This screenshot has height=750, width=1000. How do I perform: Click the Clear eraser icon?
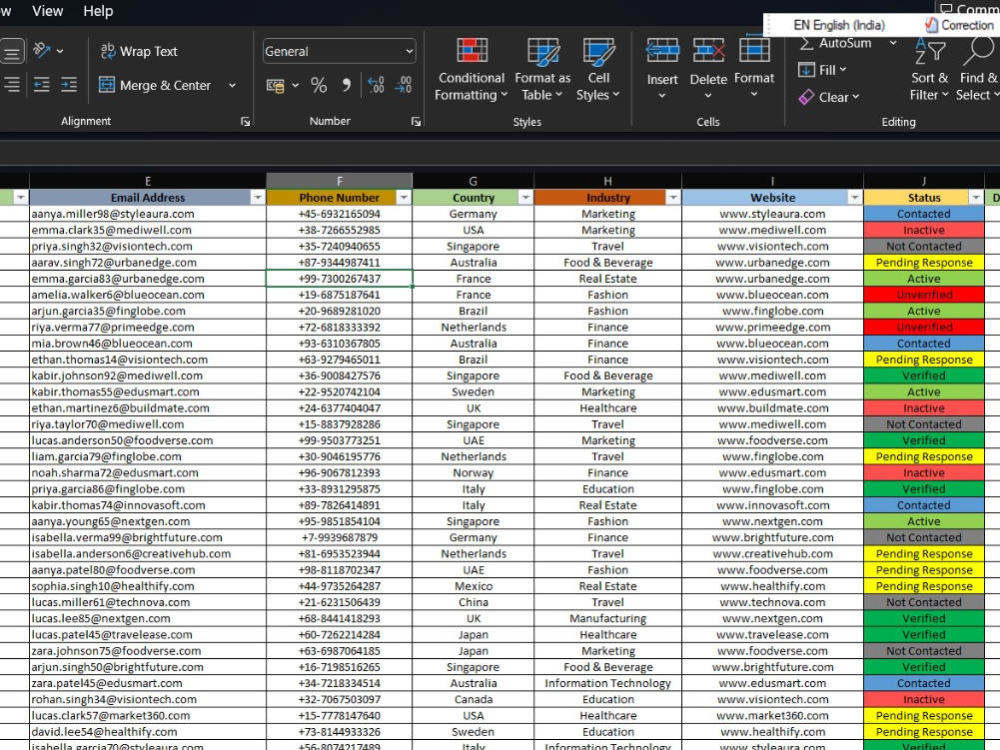click(x=806, y=97)
